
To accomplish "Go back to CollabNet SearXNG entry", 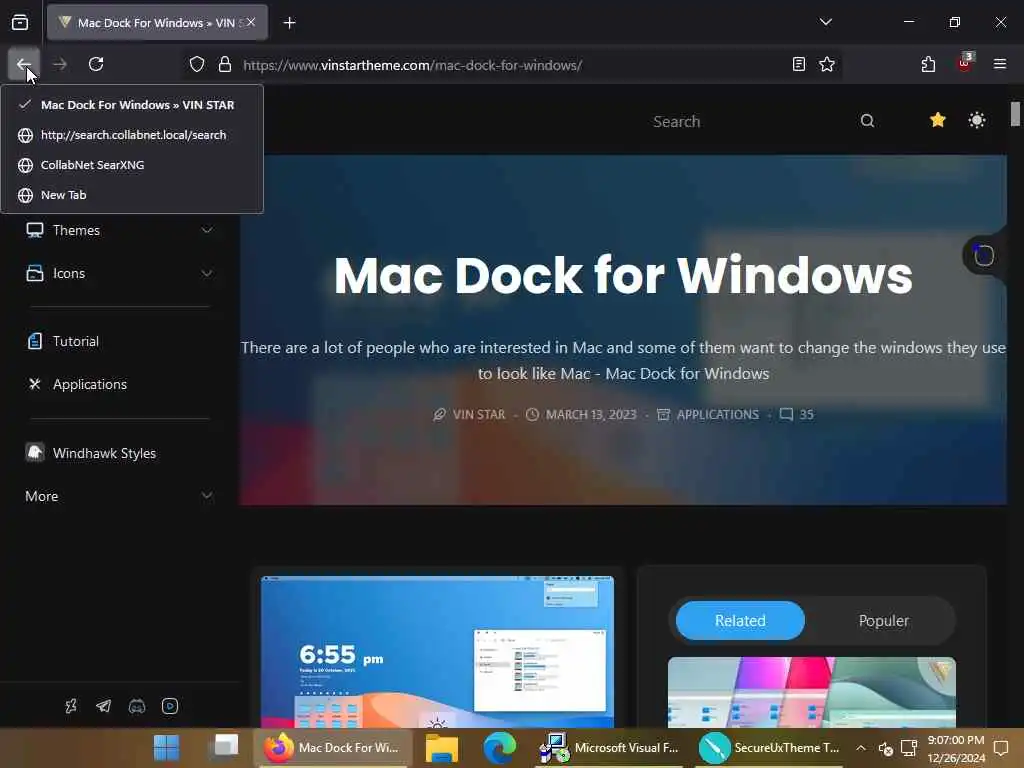I will 132,165.
